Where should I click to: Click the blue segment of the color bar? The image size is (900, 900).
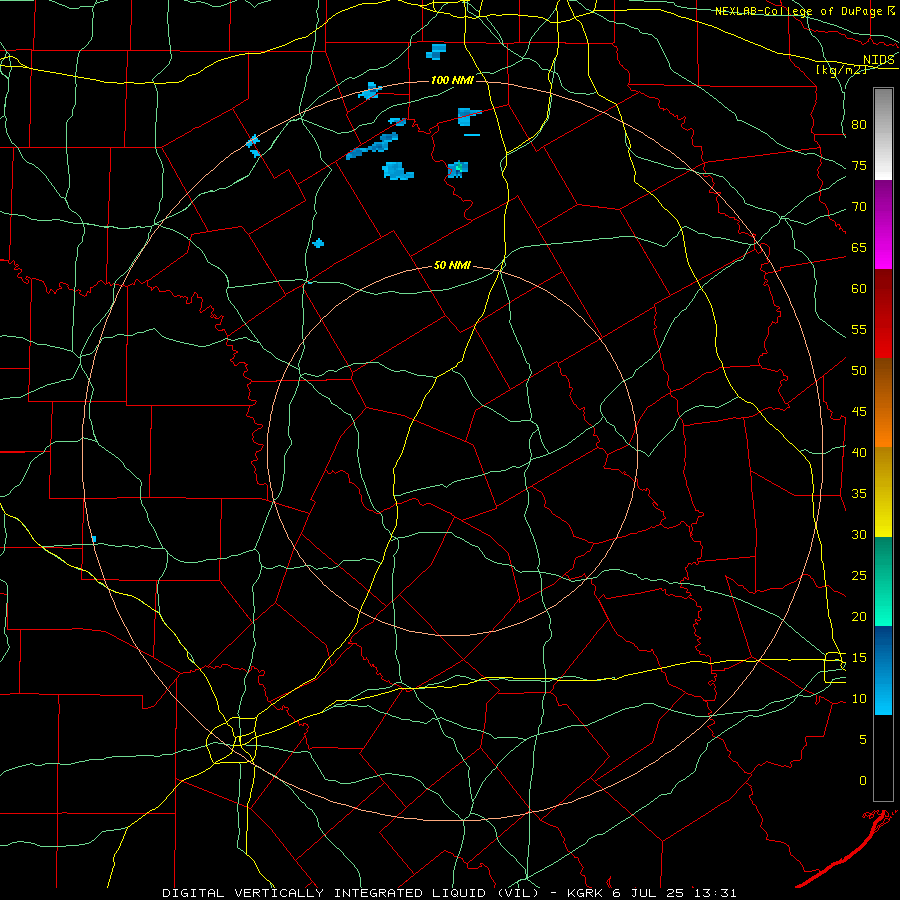(883, 670)
